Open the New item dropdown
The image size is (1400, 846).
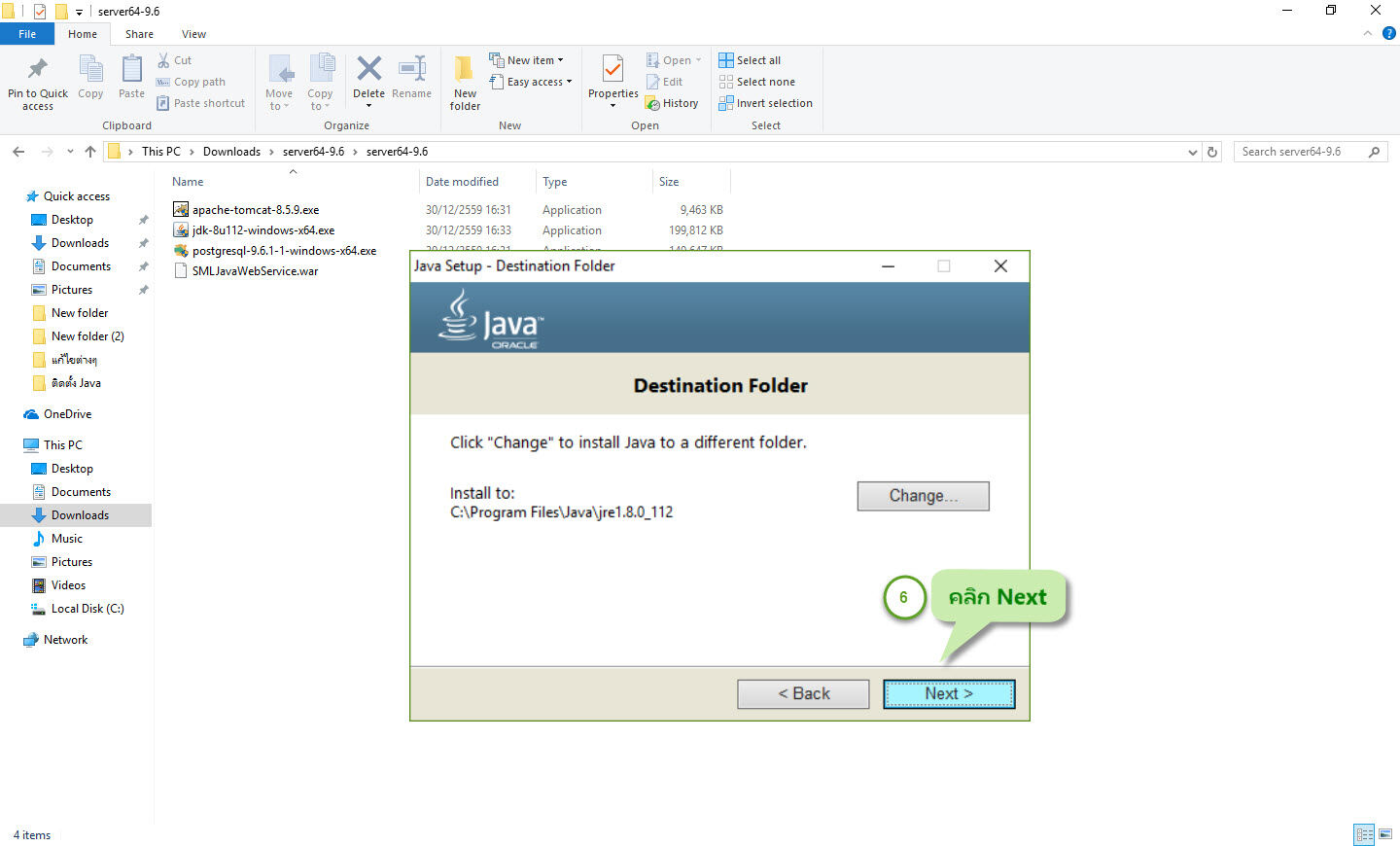tap(526, 60)
